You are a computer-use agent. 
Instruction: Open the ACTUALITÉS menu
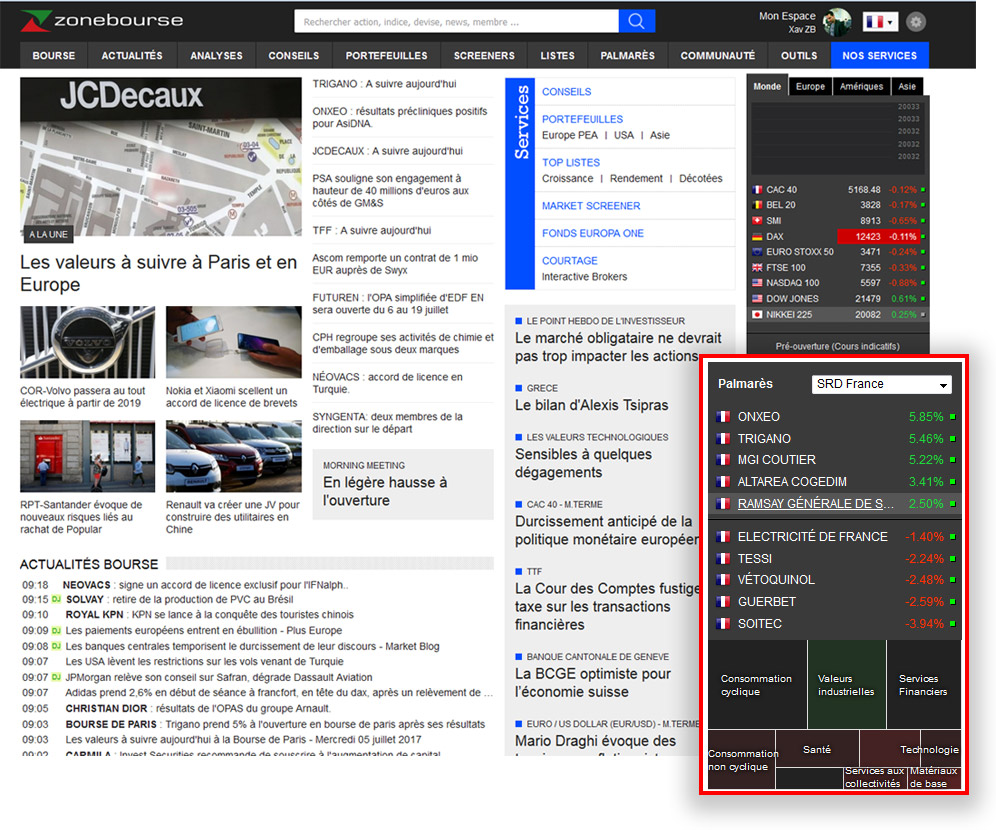[132, 56]
